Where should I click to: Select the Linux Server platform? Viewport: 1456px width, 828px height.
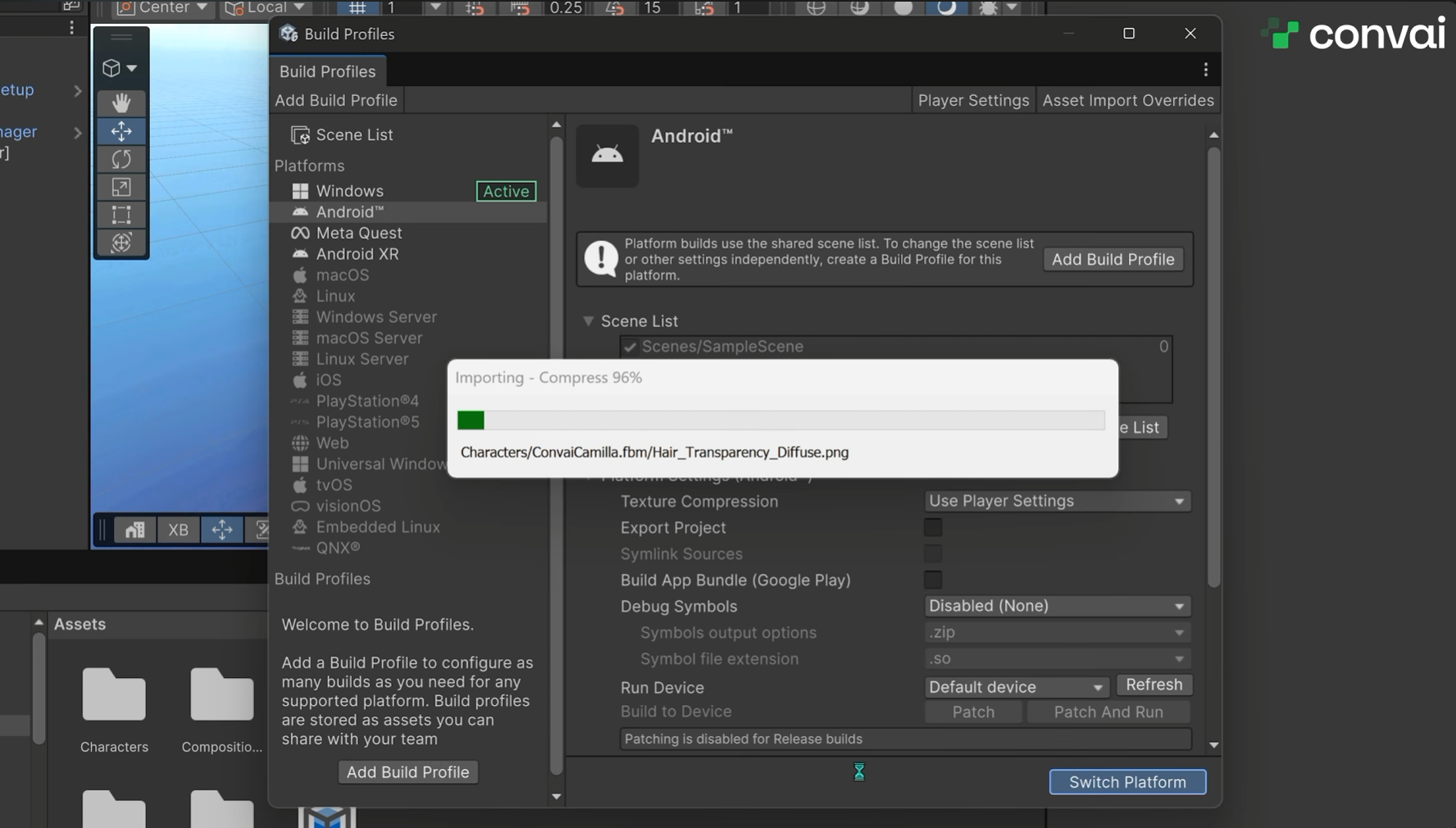(x=408, y=359)
